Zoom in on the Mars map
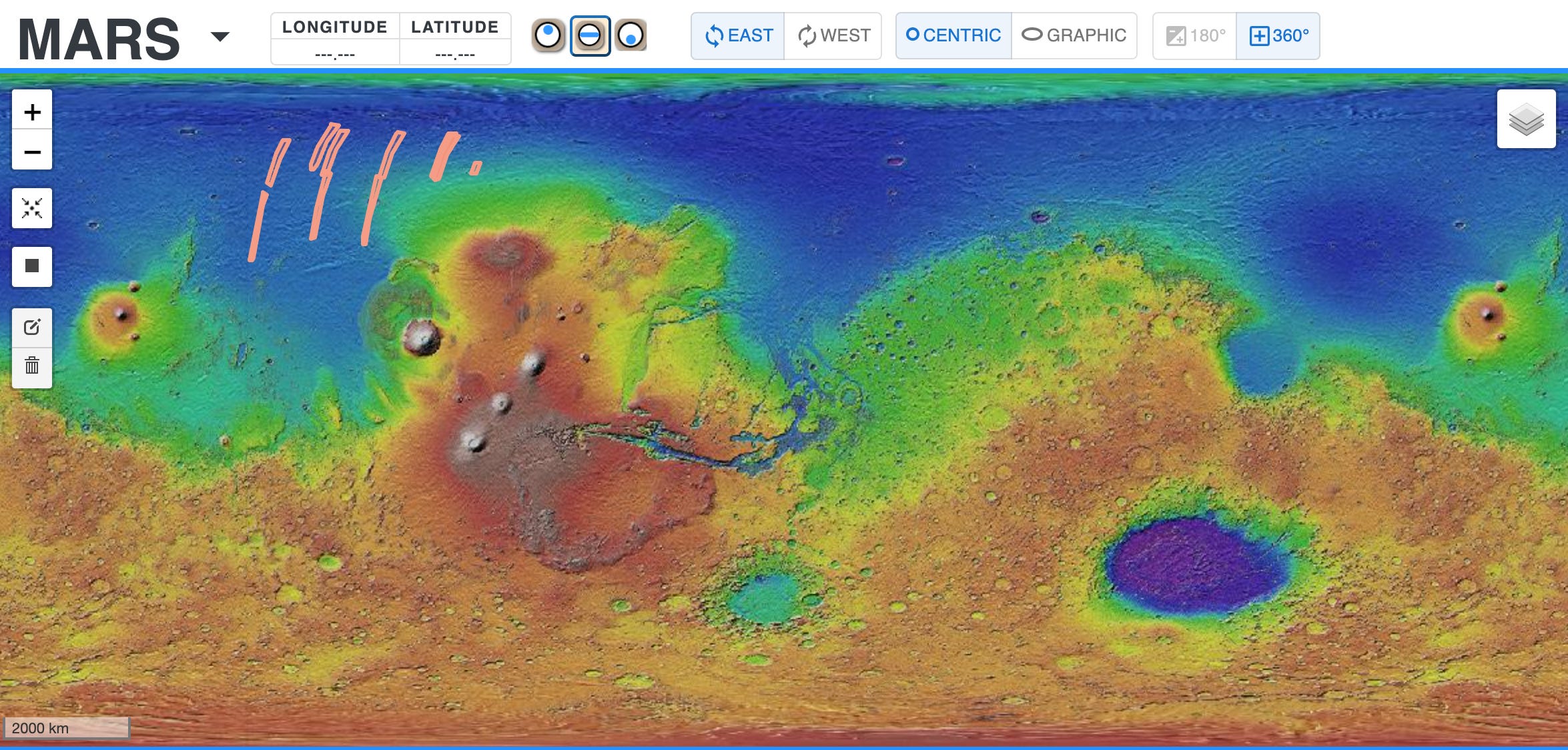 (32, 111)
